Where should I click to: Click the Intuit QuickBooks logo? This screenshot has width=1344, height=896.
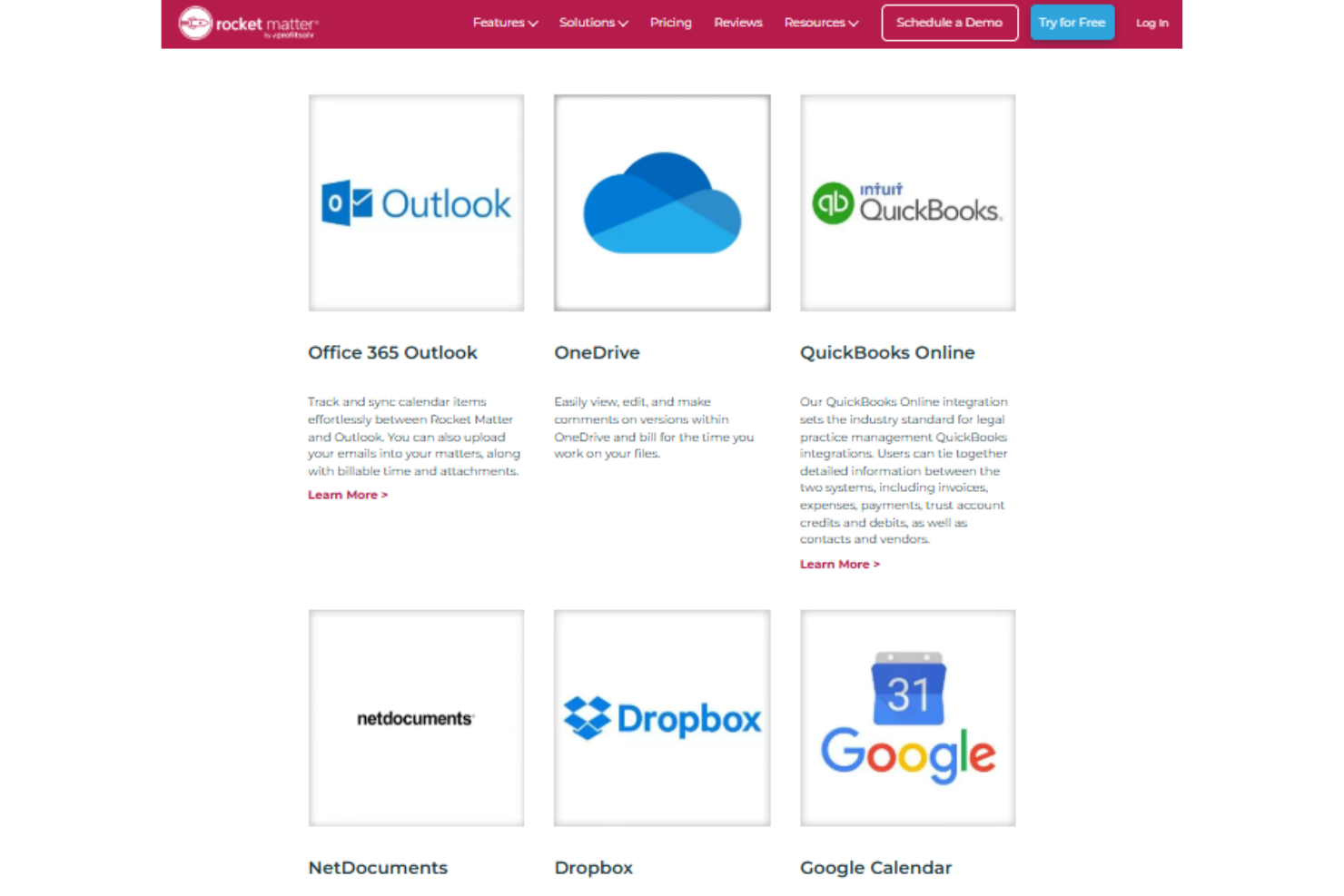[x=906, y=202]
